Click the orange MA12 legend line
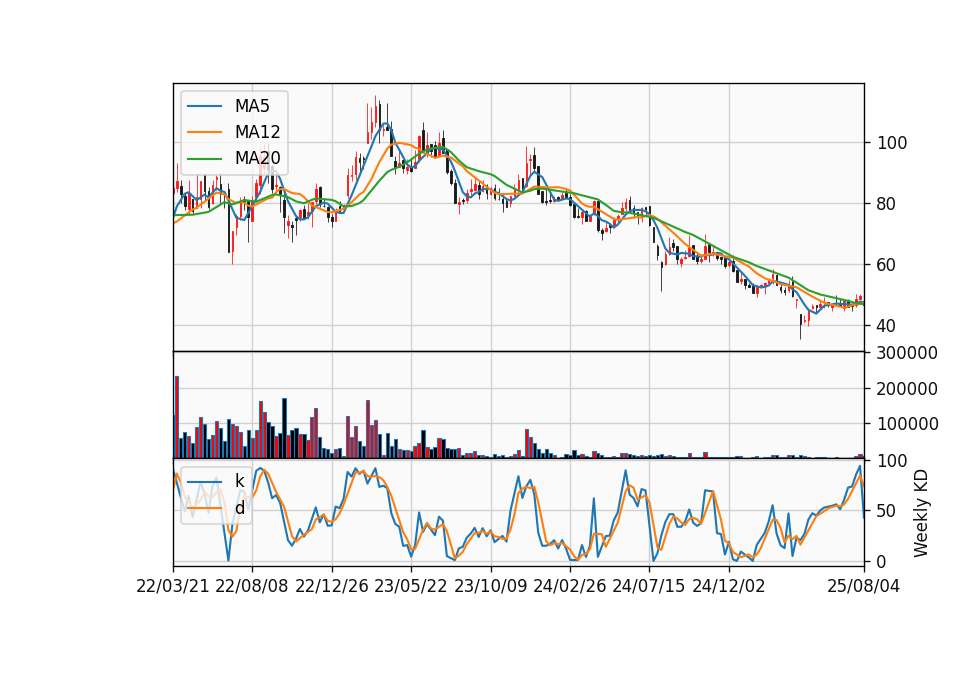This screenshot has height=690, width=960. pyautogui.click(x=204, y=132)
